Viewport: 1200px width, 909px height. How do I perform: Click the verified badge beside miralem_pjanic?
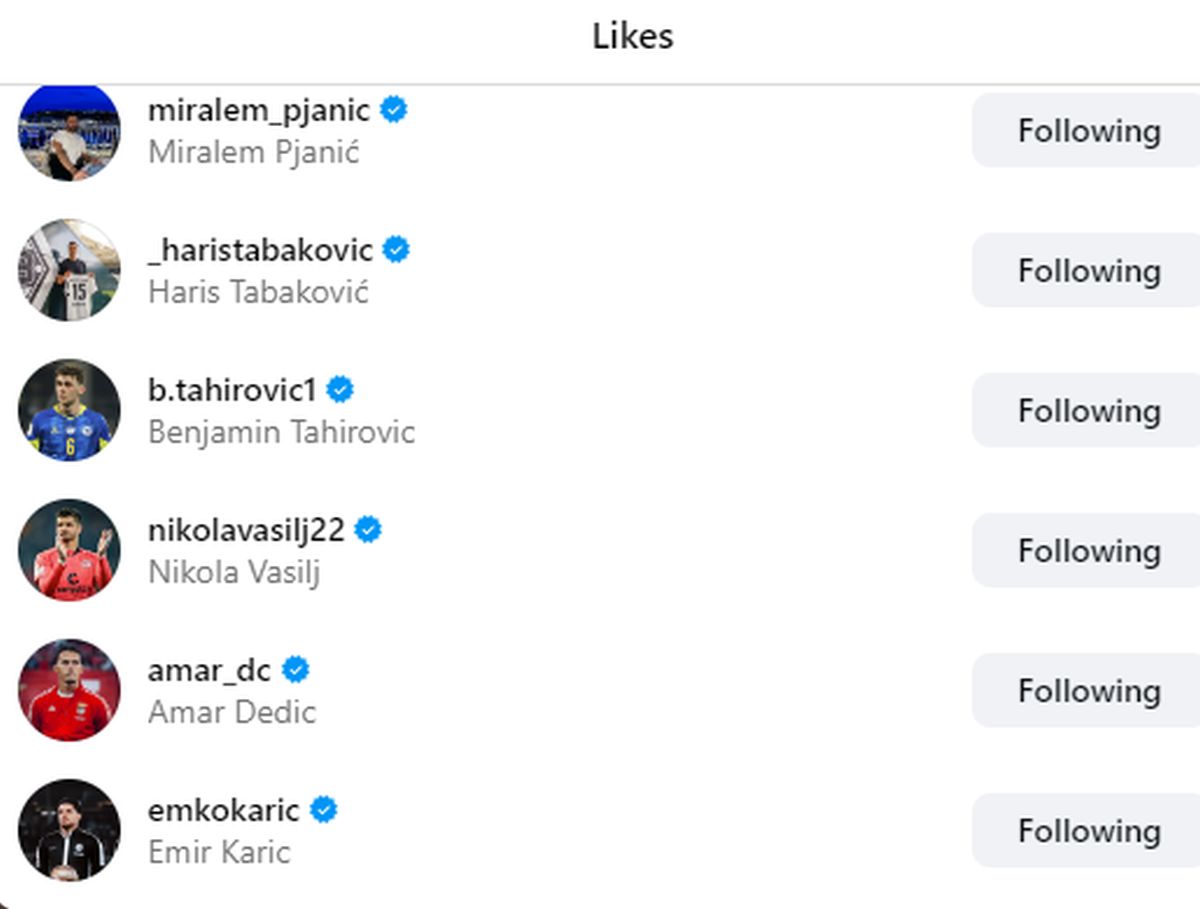(394, 110)
